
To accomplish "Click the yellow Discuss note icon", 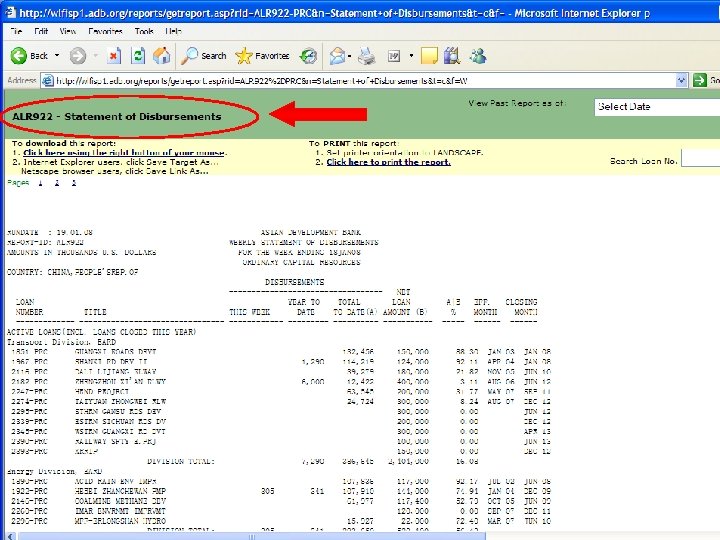I will click(x=429, y=56).
